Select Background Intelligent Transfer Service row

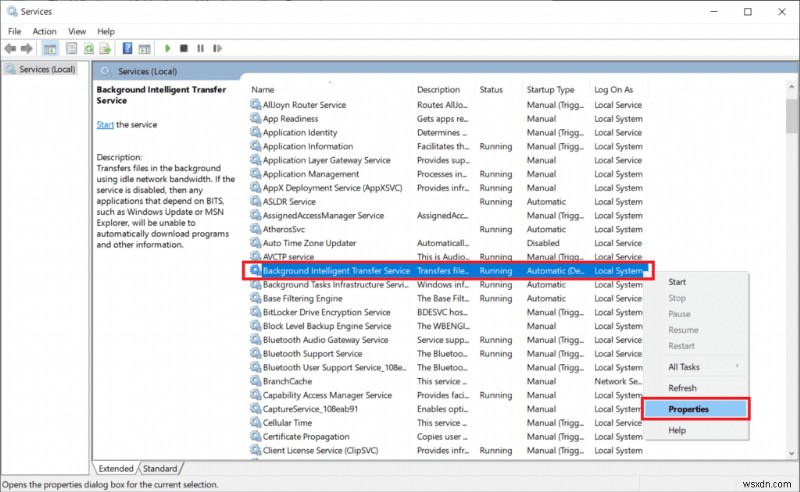[448, 270]
